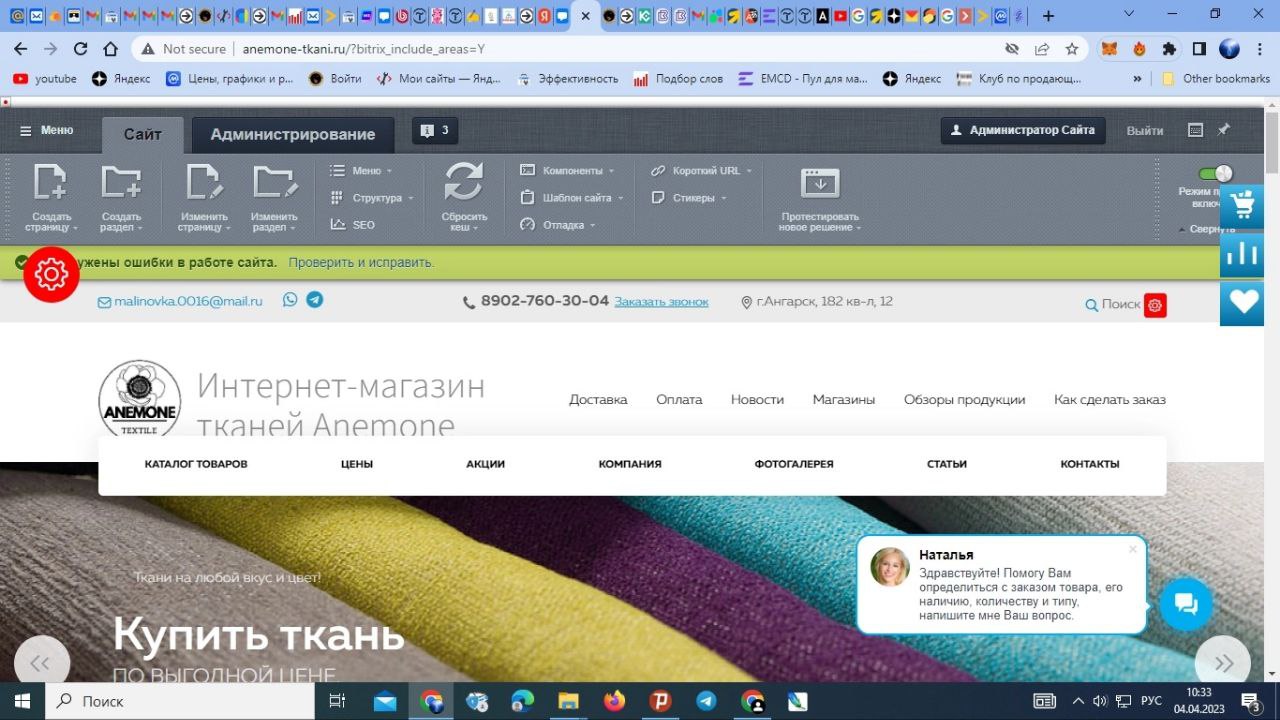Click Выйти to log out
1280x720 pixels.
pyautogui.click(x=1145, y=130)
